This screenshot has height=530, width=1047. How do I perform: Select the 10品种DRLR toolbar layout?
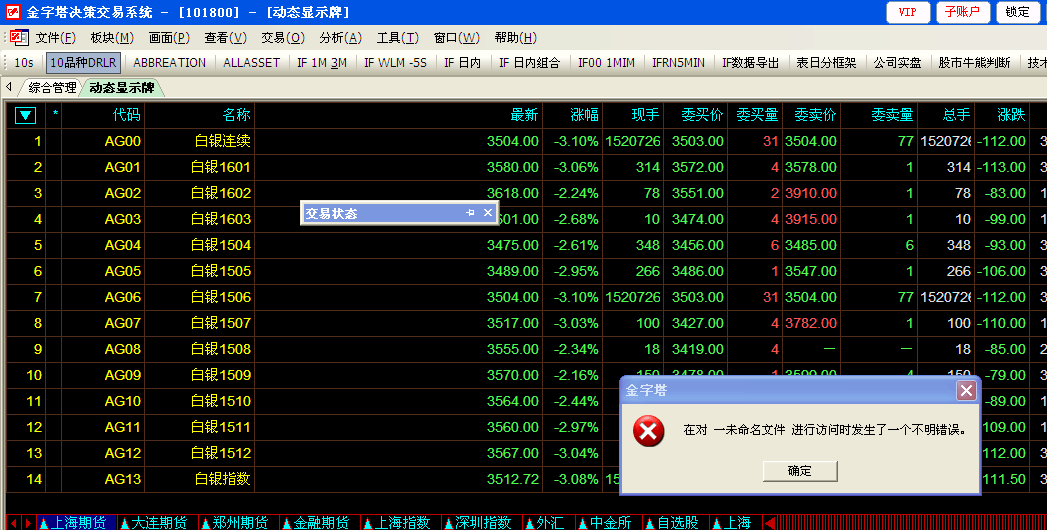tap(84, 62)
